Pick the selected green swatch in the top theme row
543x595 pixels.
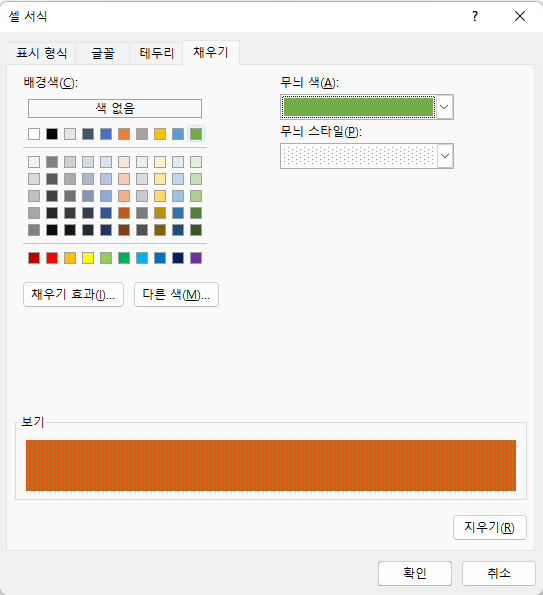click(x=196, y=134)
